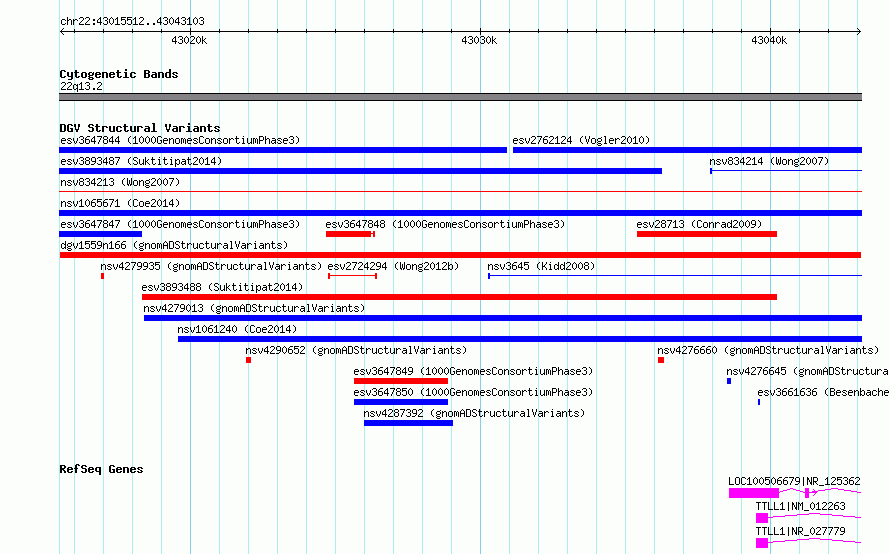This screenshot has width=890, height=554.
Task: Select the nsv4276645 small blue marker
Action: [x=729, y=381]
